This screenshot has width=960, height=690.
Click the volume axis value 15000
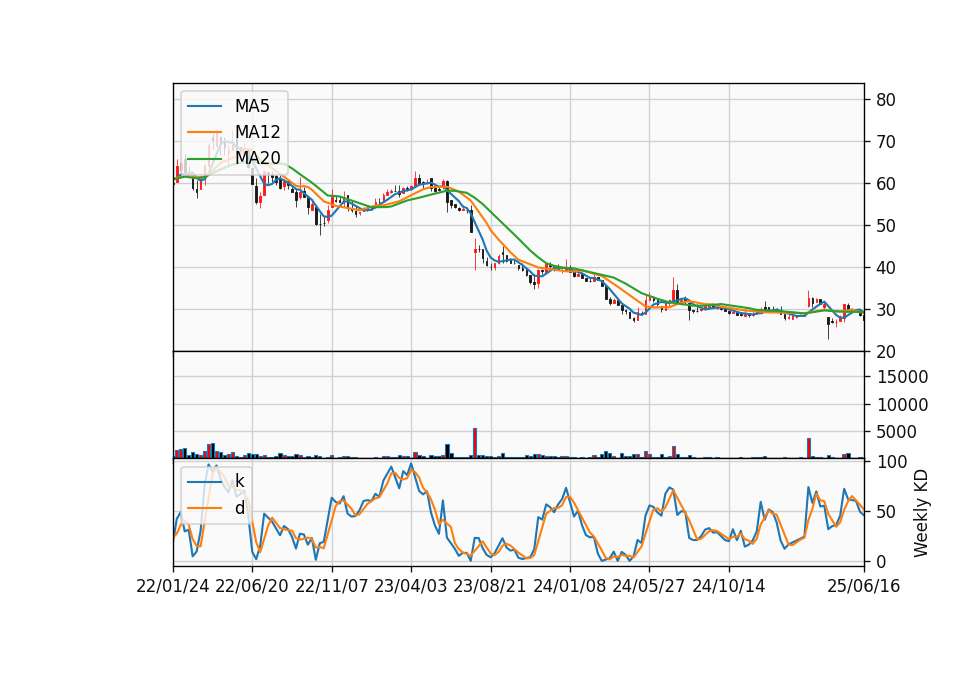[902, 377]
